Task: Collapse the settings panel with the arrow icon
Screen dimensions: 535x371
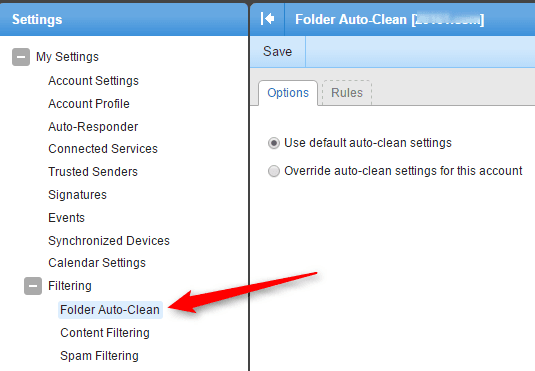Action: 267,19
